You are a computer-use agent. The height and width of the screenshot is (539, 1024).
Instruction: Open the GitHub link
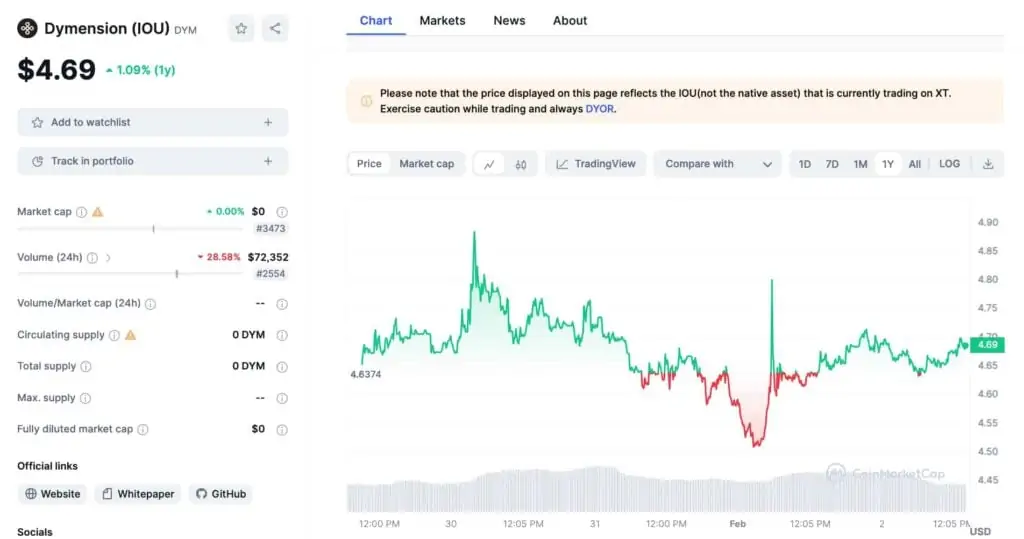tap(221, 494)
